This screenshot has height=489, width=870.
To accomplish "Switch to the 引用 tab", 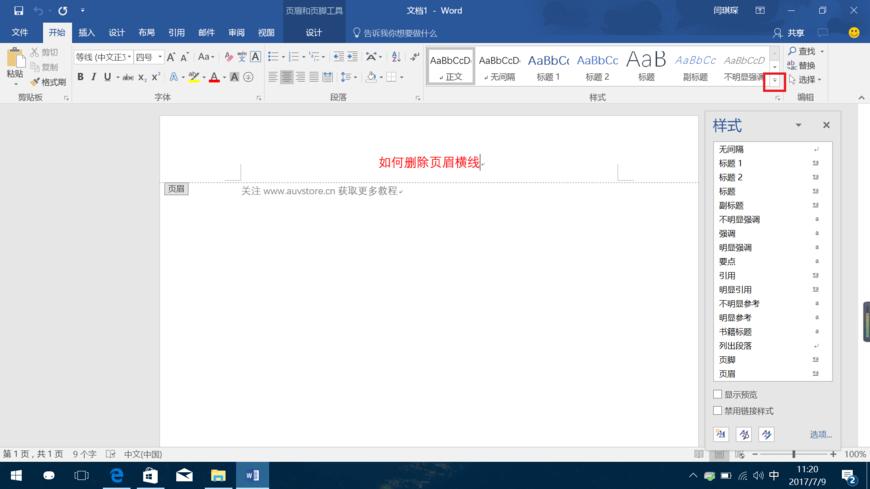I will 176,33.
